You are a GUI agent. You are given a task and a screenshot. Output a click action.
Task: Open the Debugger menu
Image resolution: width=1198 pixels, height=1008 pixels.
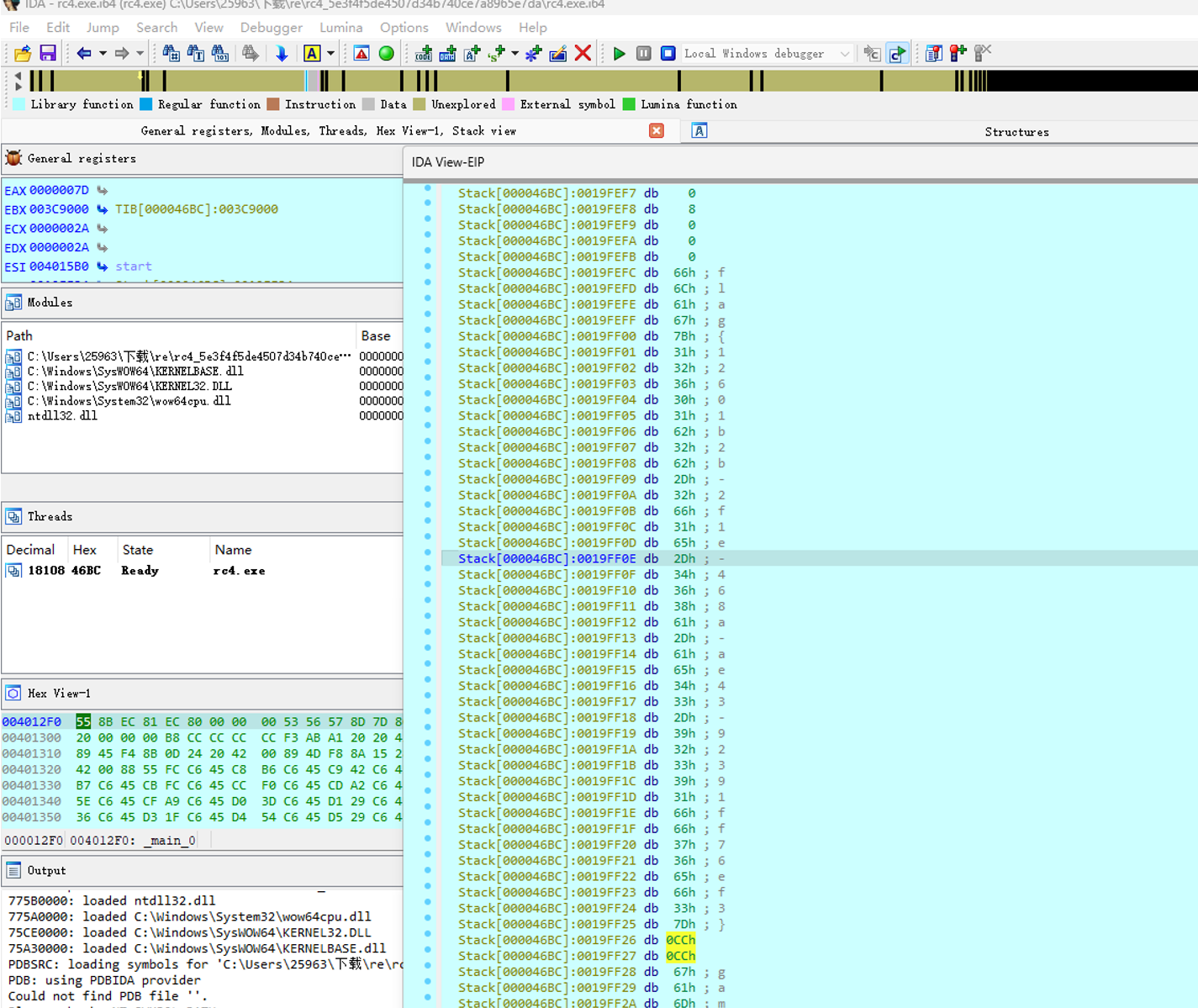[x=271, y=28]
